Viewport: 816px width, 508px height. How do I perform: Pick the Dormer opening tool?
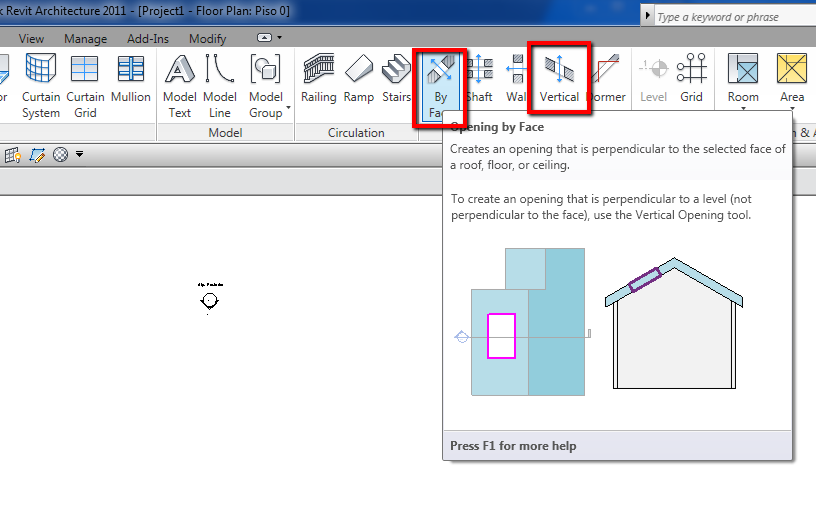coord(606,78)
